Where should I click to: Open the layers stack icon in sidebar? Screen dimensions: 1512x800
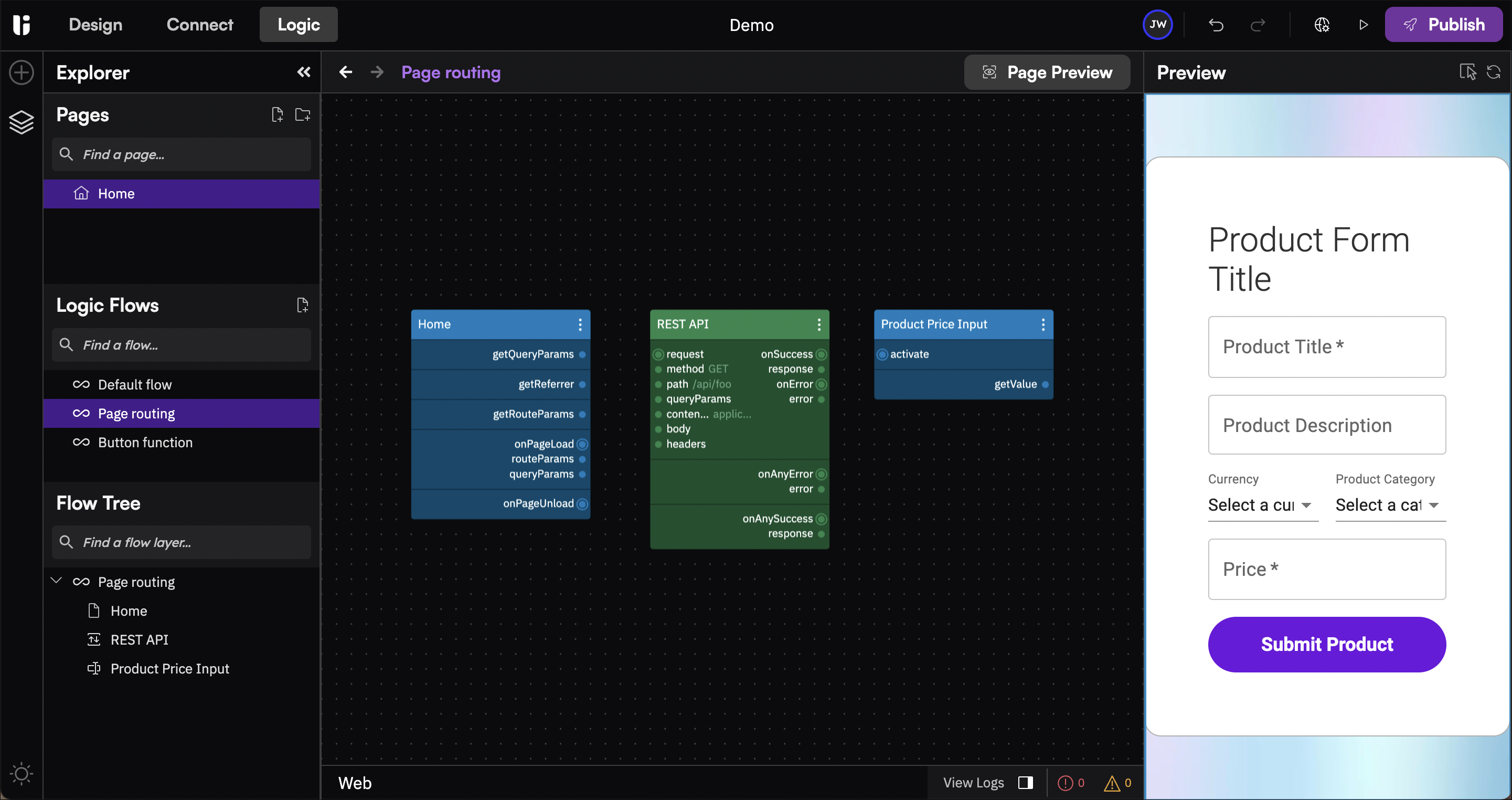pos(21,122)
